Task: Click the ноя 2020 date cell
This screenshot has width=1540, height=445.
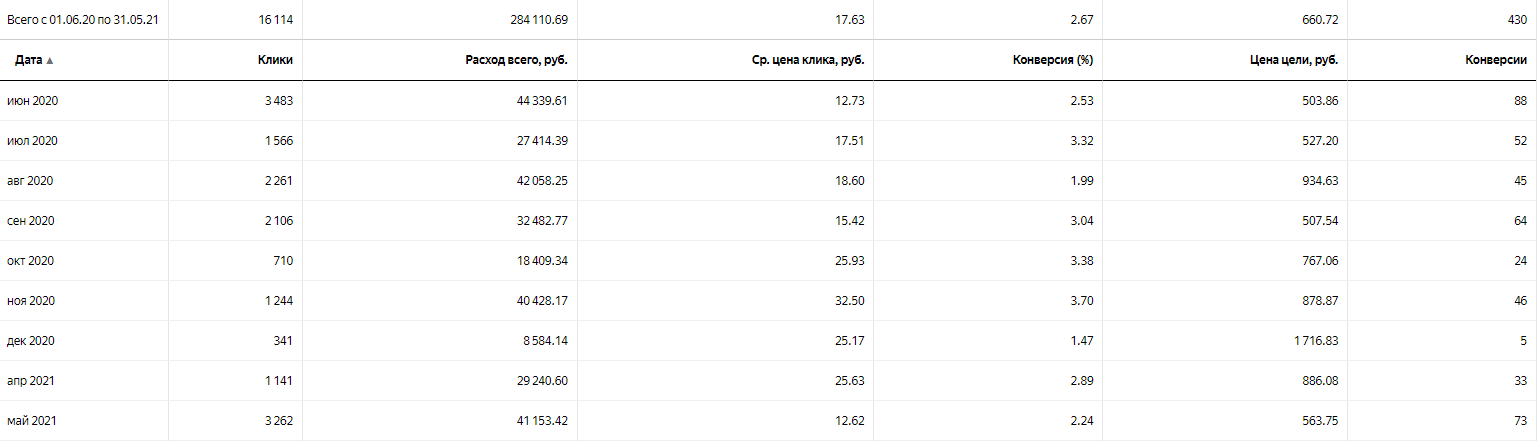Action: pyautogui.click(x=31, y=301)
